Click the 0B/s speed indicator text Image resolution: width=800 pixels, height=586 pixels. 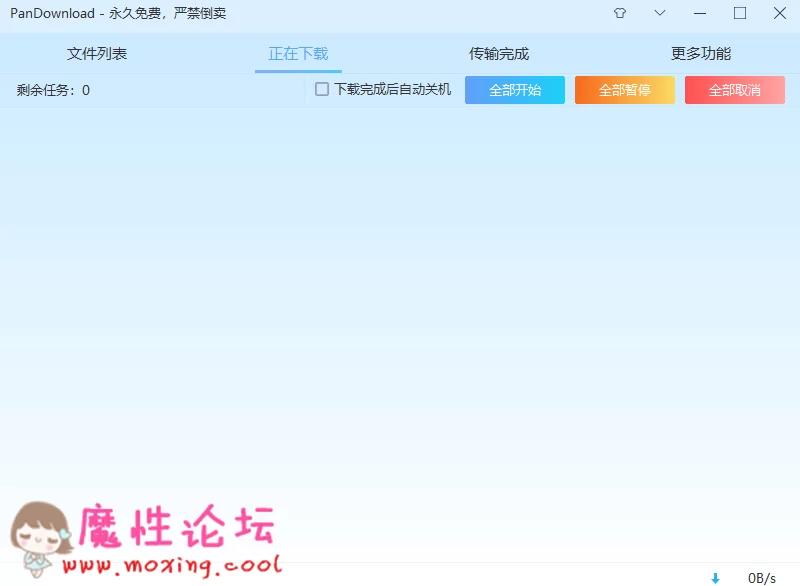762,578
